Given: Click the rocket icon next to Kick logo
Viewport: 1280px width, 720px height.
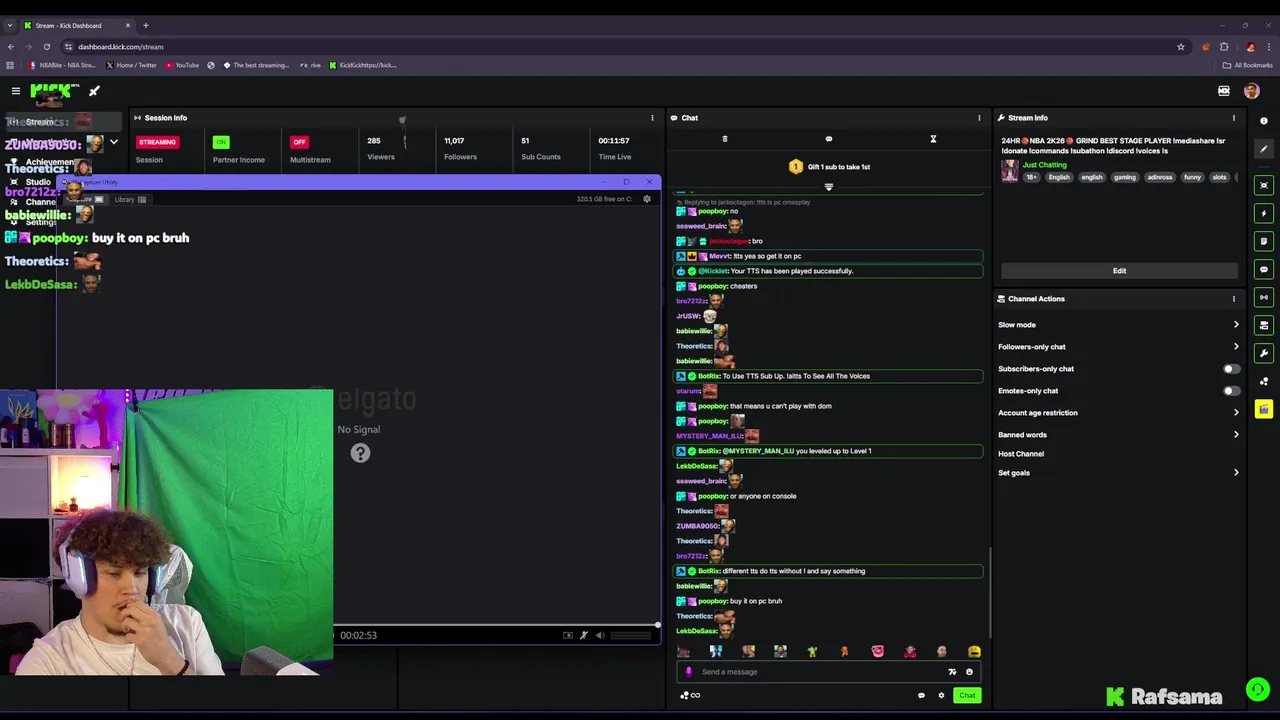Looking at the screenshot, I should pyautogui.click(x=94, y=91).
